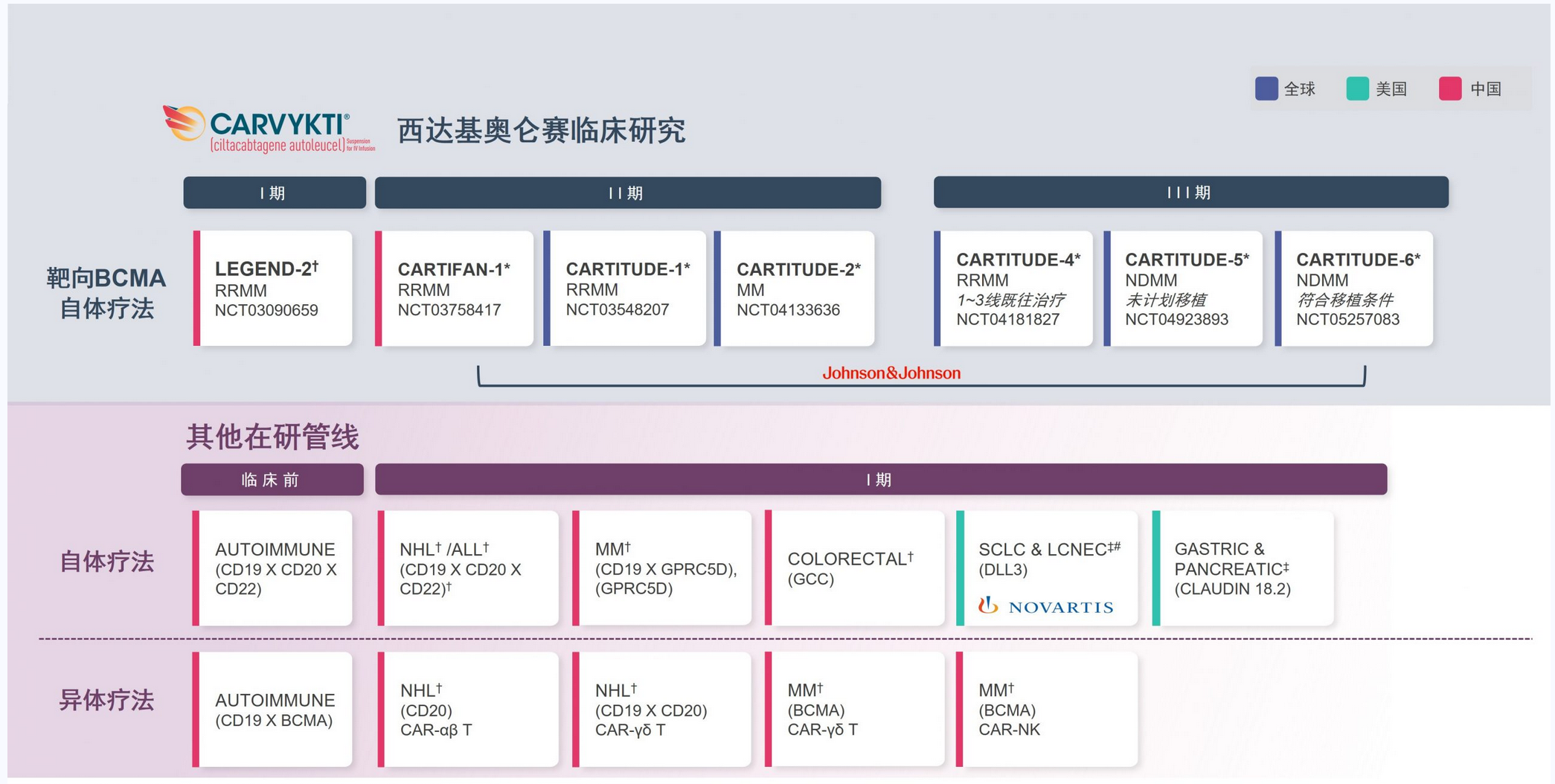Click the Johnson&Johnson logo text
The width and height of the screenshot is (1555, 784).
point(891,373)
